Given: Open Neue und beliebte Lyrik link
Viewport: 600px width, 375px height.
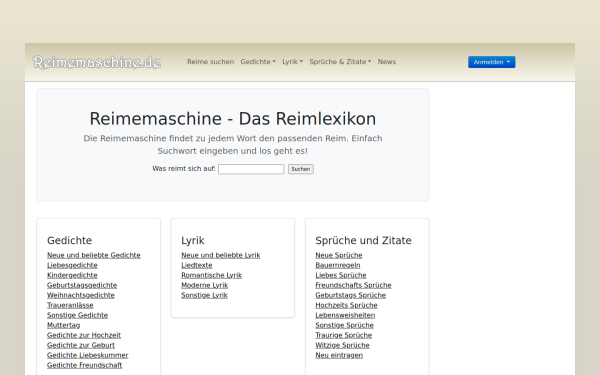Looking at the screenshot, I should tap(221, 255).
